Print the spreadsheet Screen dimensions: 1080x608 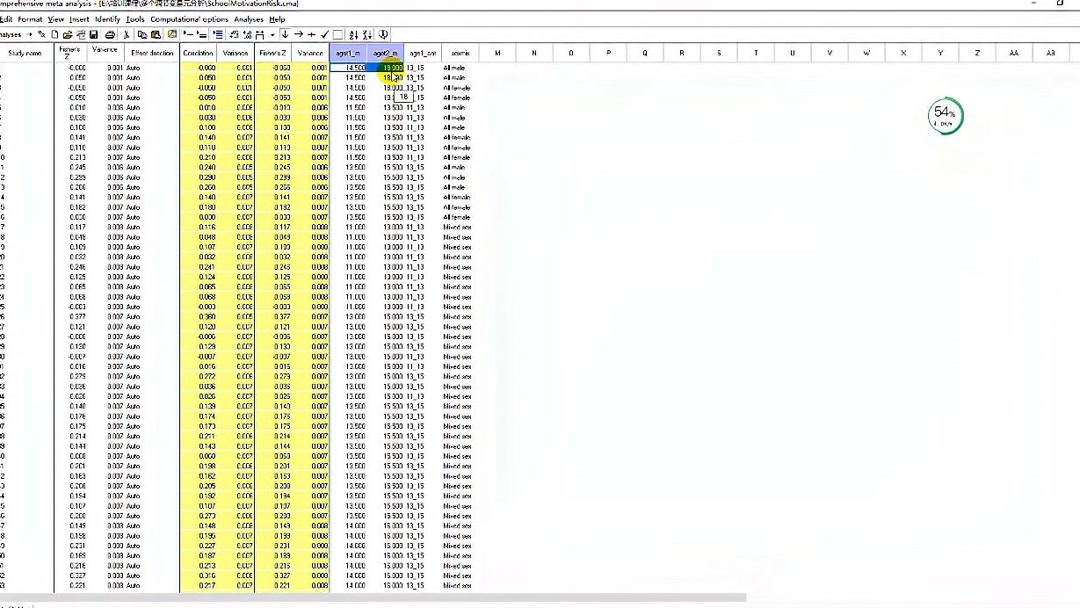coord(109,34)
